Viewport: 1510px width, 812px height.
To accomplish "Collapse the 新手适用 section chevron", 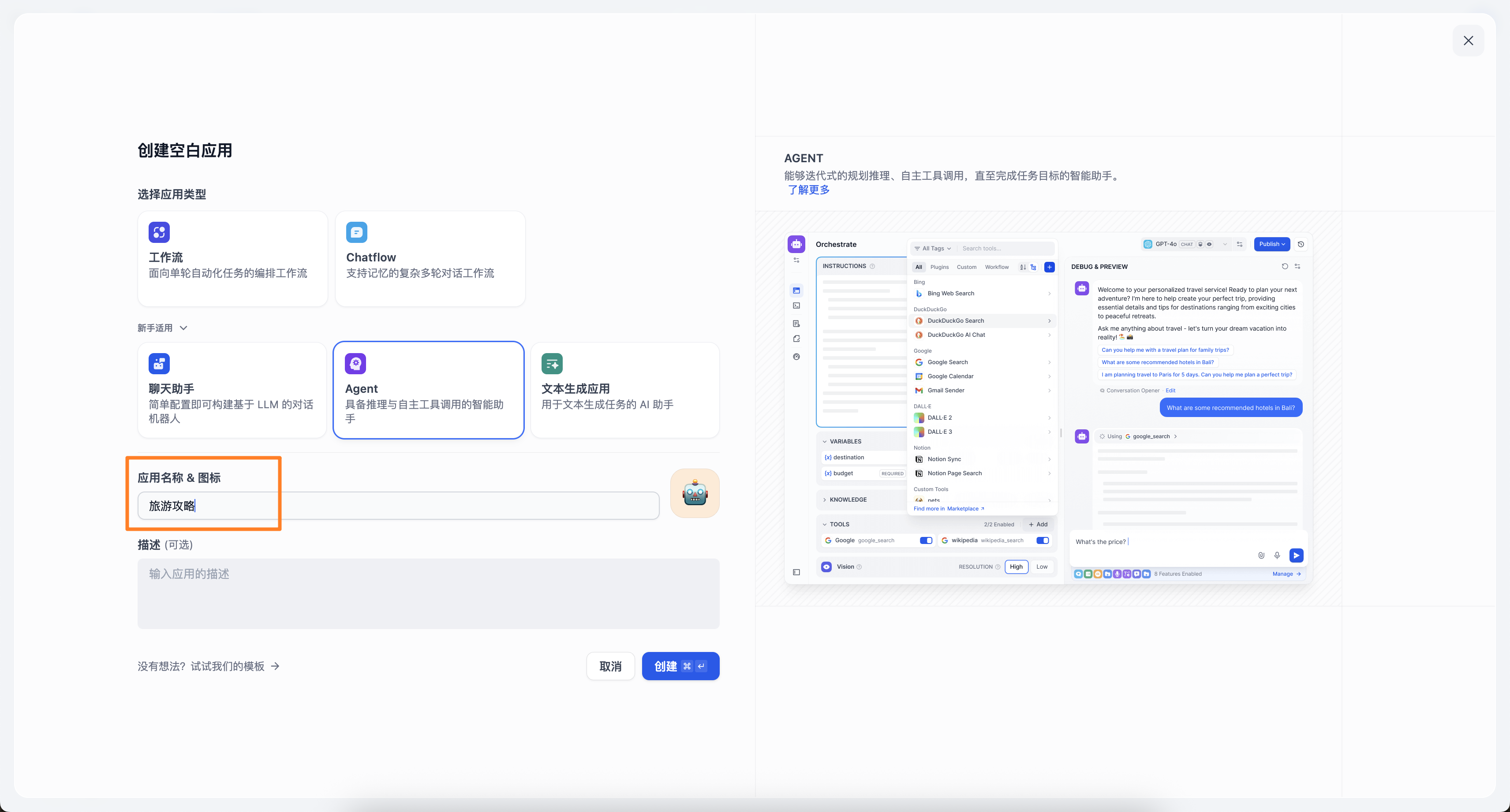I will pos(183,328).
